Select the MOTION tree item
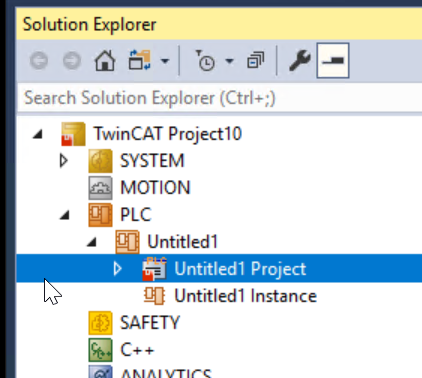 click(x=155, y=188)
